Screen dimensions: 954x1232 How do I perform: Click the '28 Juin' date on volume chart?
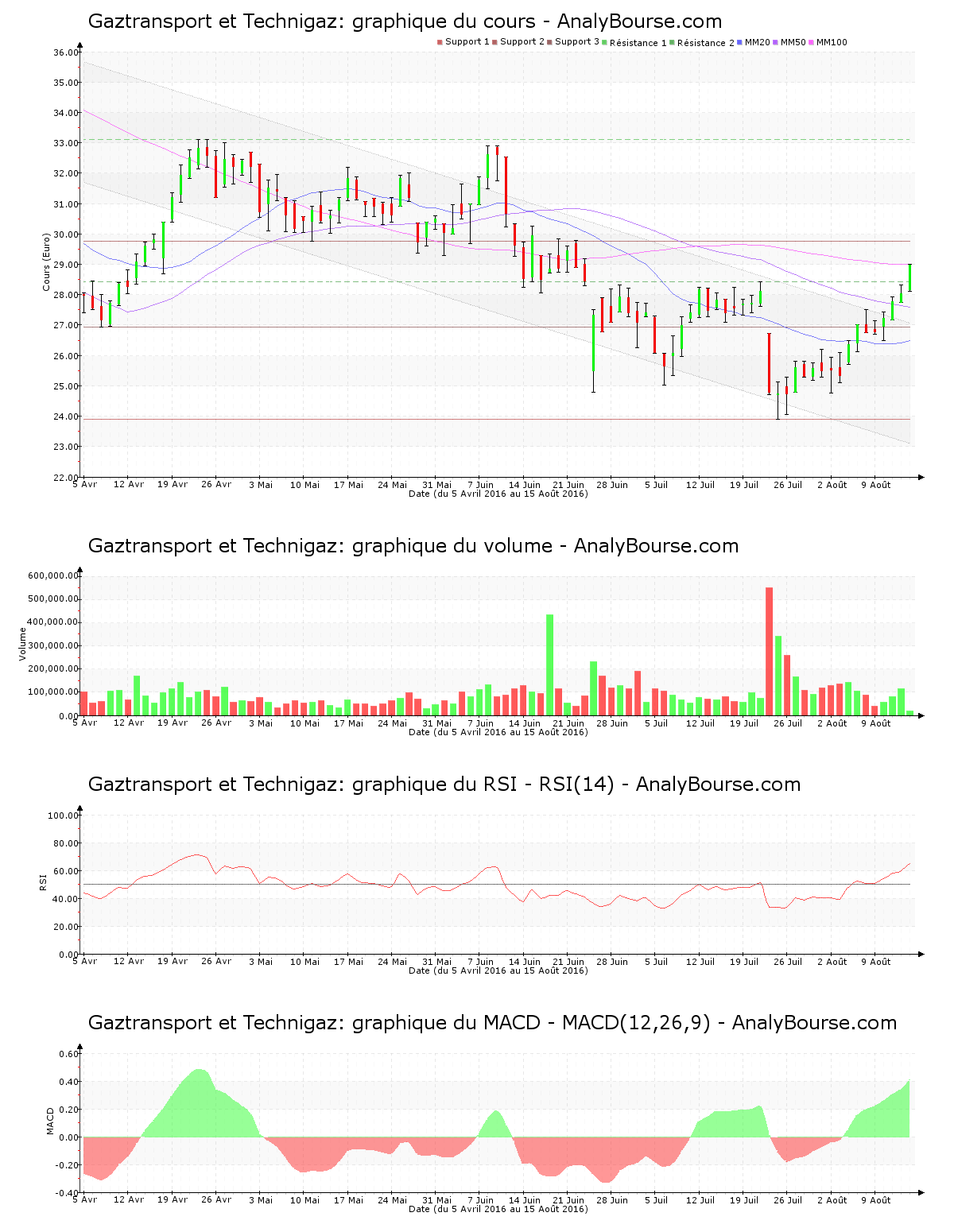coord(612,723)
